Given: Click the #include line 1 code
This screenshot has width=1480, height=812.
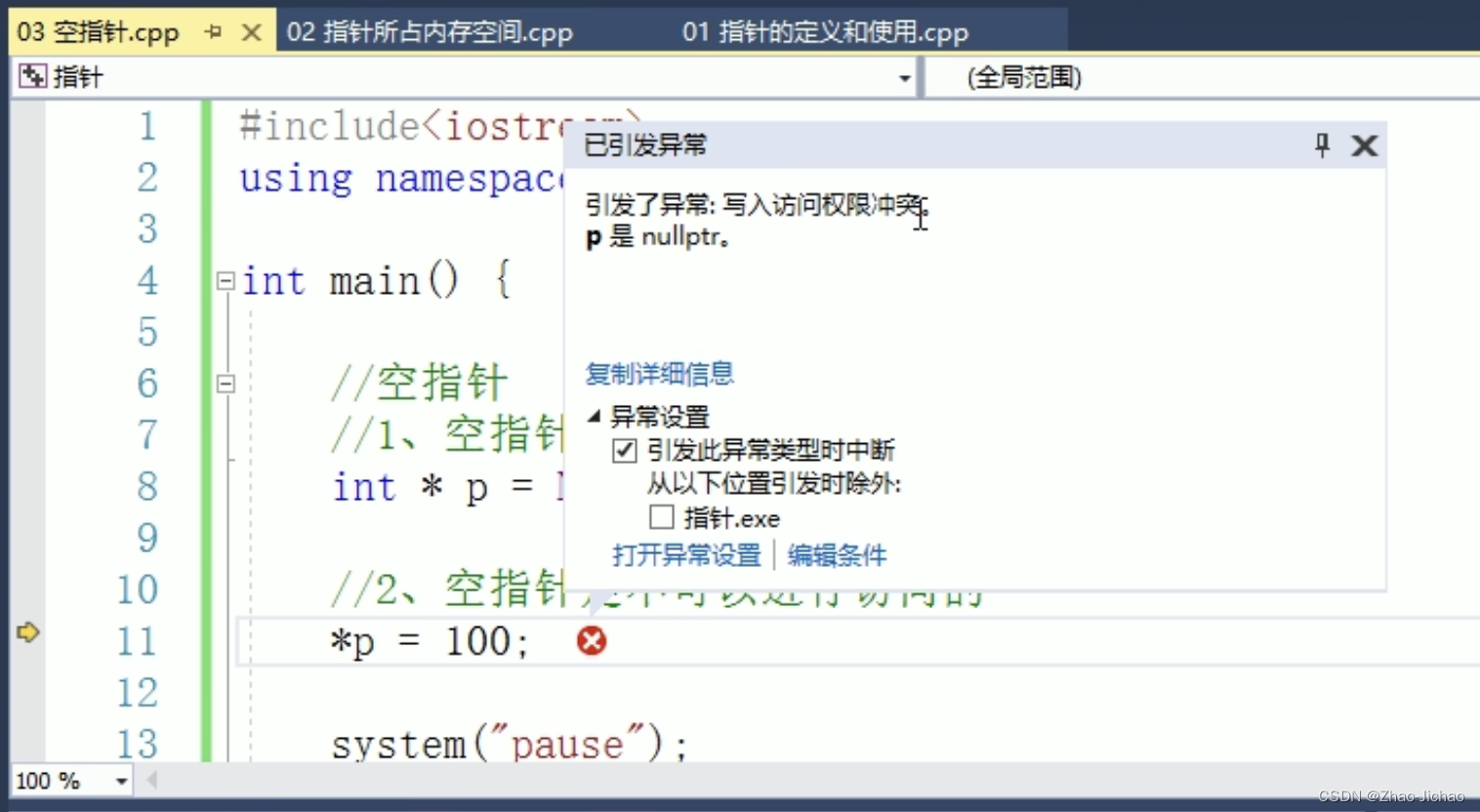Looking at the screenshot, I should [x=402, y=127].
